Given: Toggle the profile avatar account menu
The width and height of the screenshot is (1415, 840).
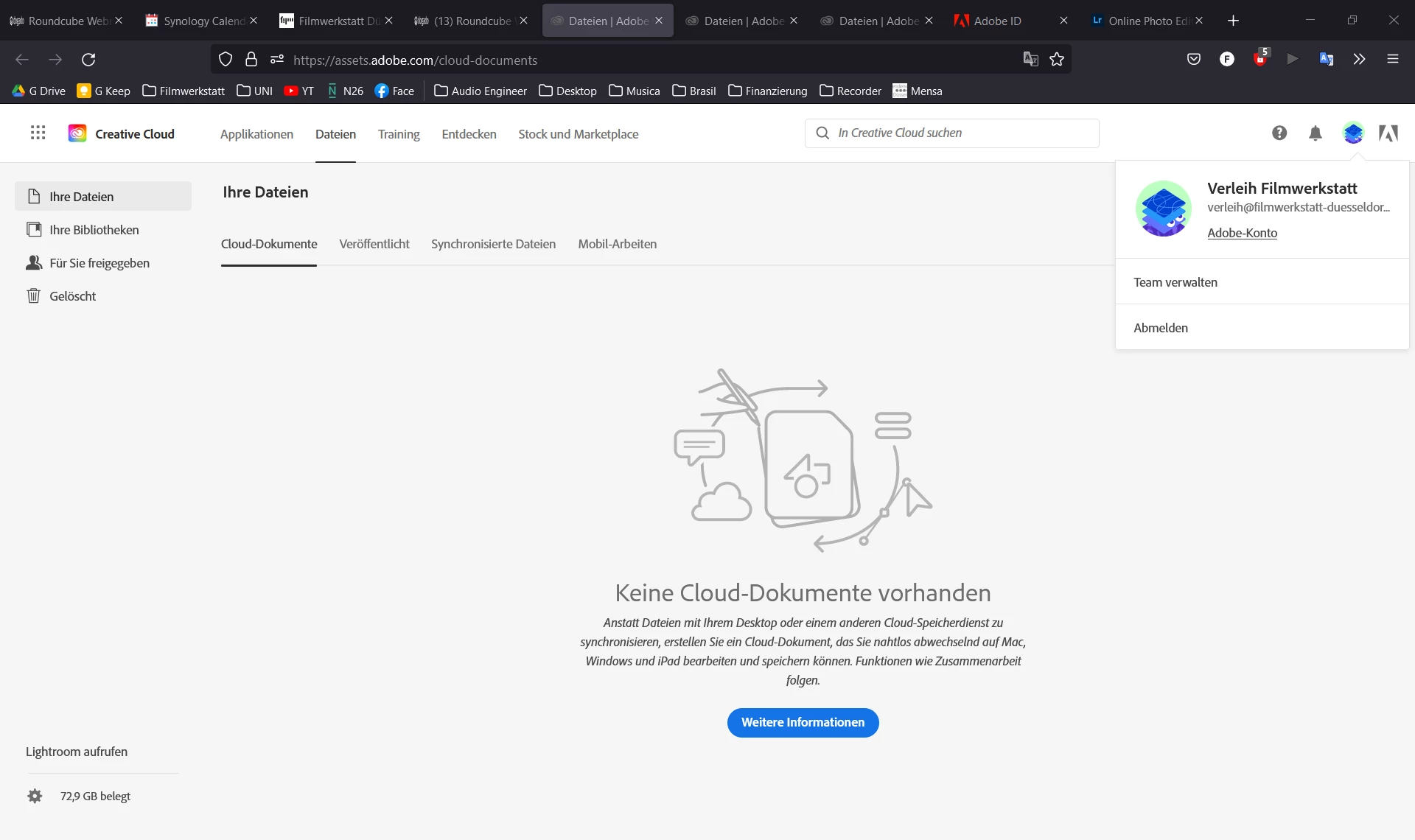Looking at the screenshot, I should pos(1353,133).
